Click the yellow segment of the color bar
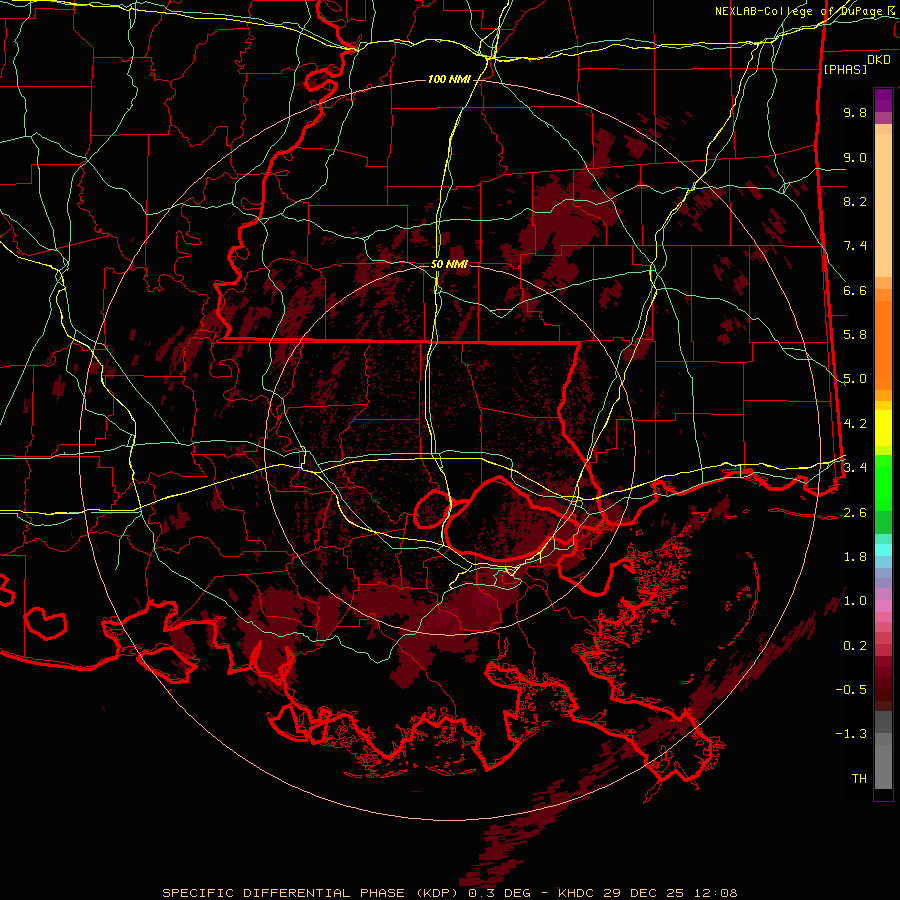900x900 pixels. (883, 428)
